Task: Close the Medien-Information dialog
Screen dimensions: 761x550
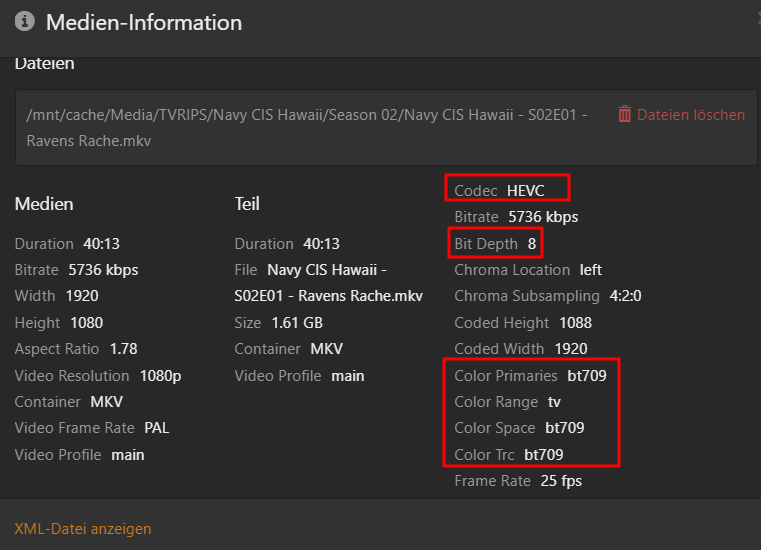Action: tap(758, 19)
